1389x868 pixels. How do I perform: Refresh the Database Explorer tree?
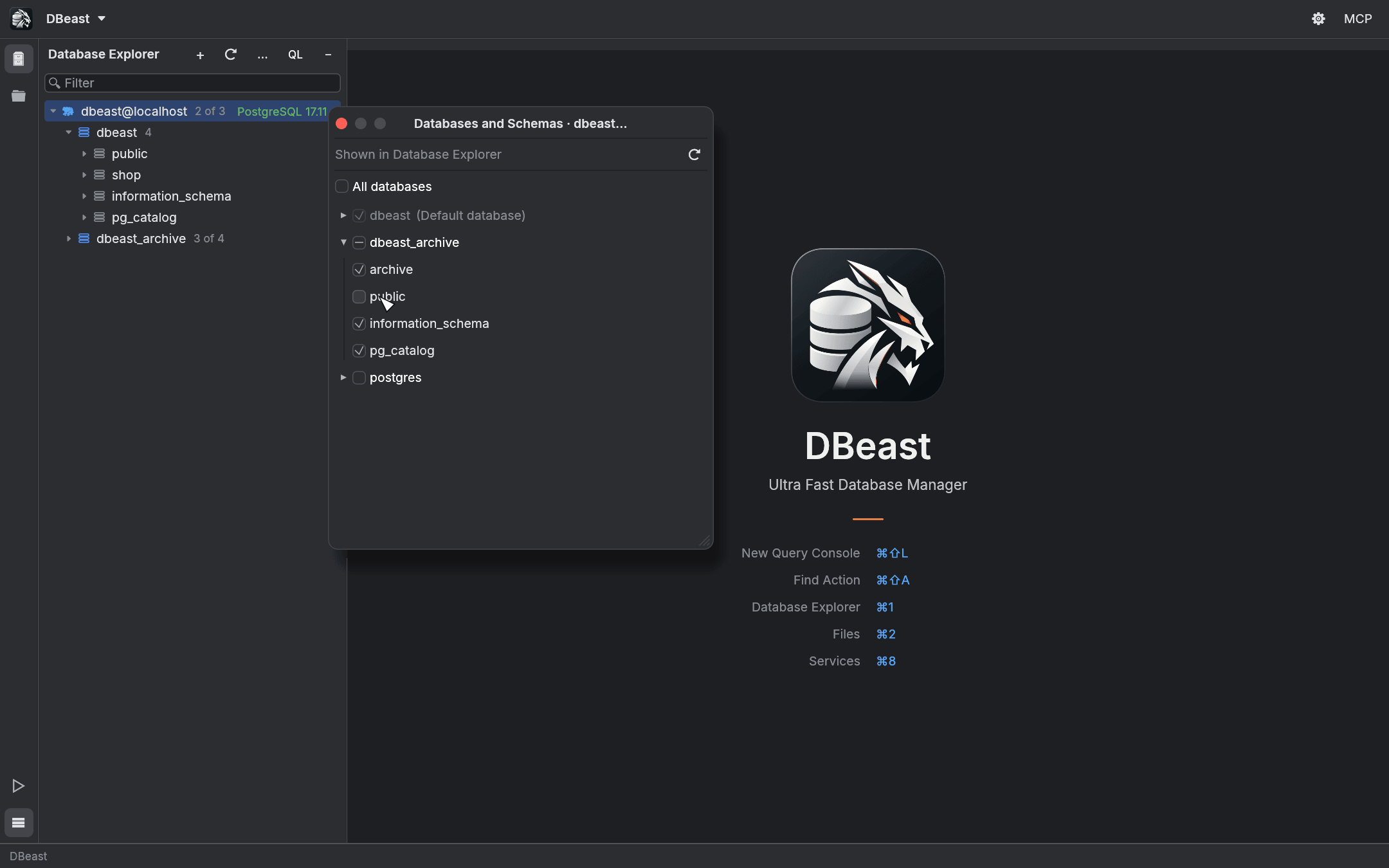(x=231, y=55)
